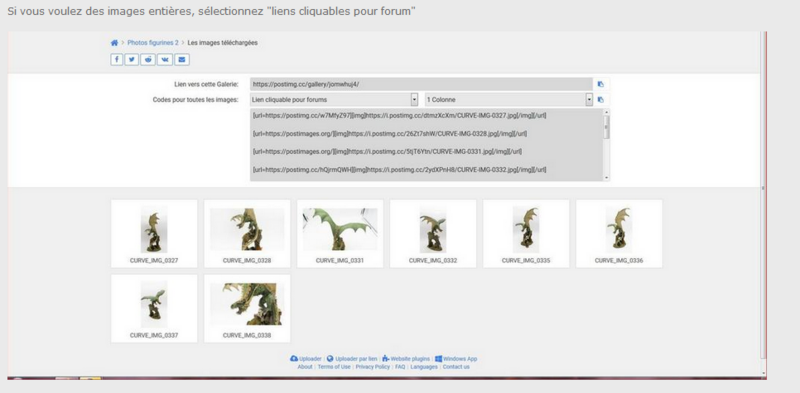Open thumbnail CURVE_IMG_0331
Viewport: 800px width, 393px height.
tap(340, 233)
